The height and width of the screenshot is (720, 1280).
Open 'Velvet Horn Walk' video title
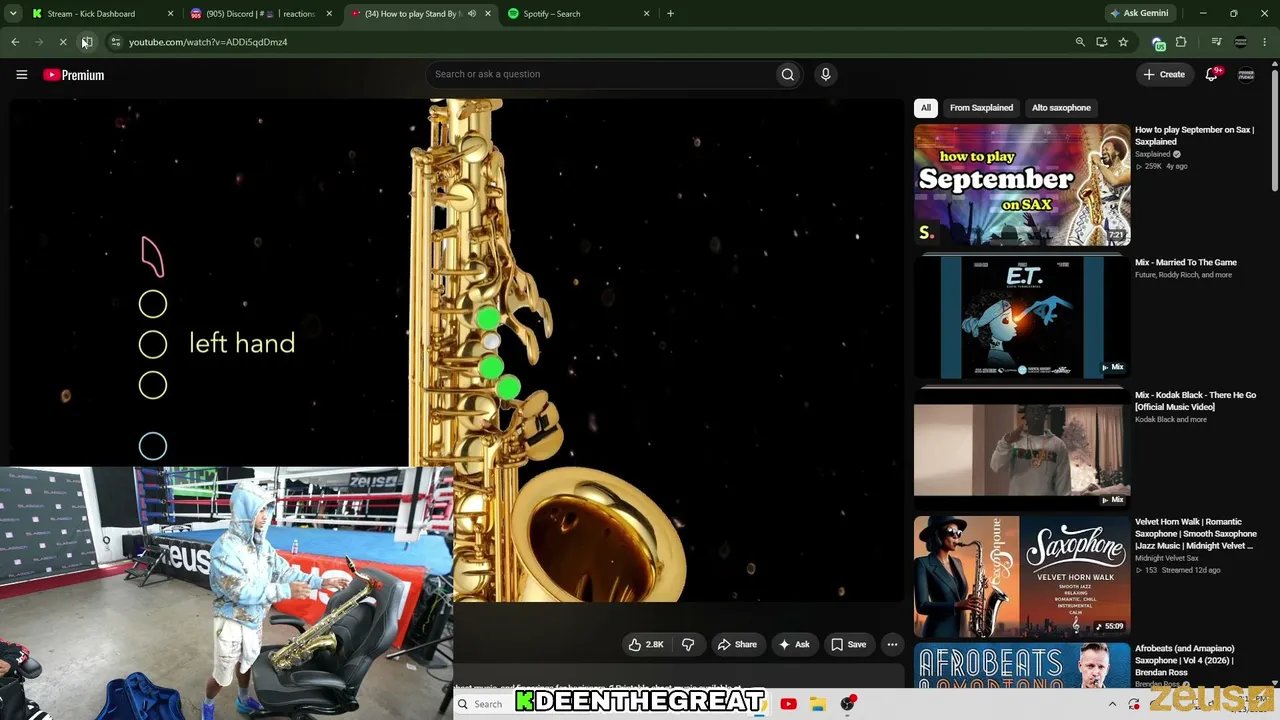tap(1196, 534)
